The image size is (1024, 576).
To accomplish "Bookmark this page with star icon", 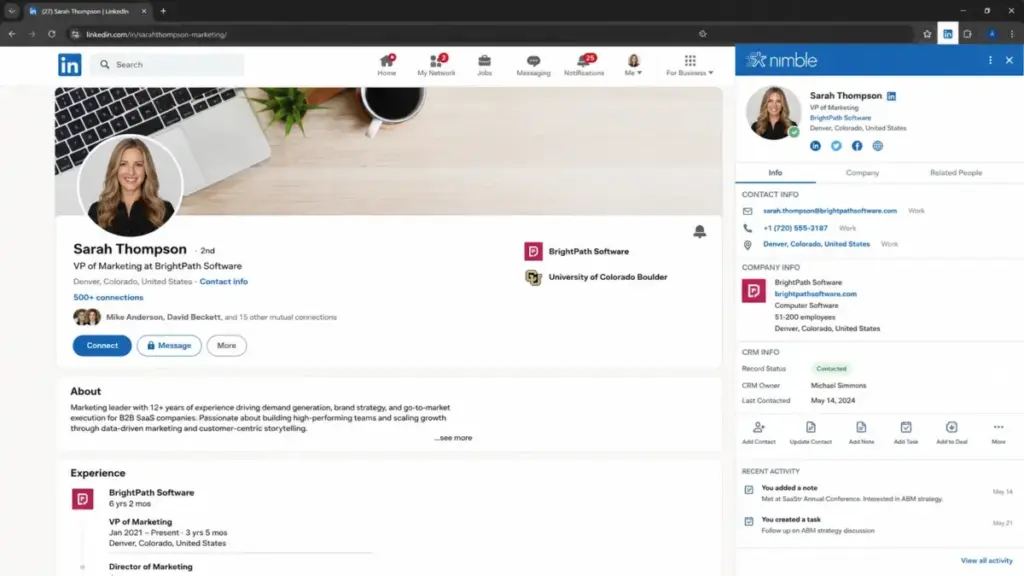I will (927, 34).
